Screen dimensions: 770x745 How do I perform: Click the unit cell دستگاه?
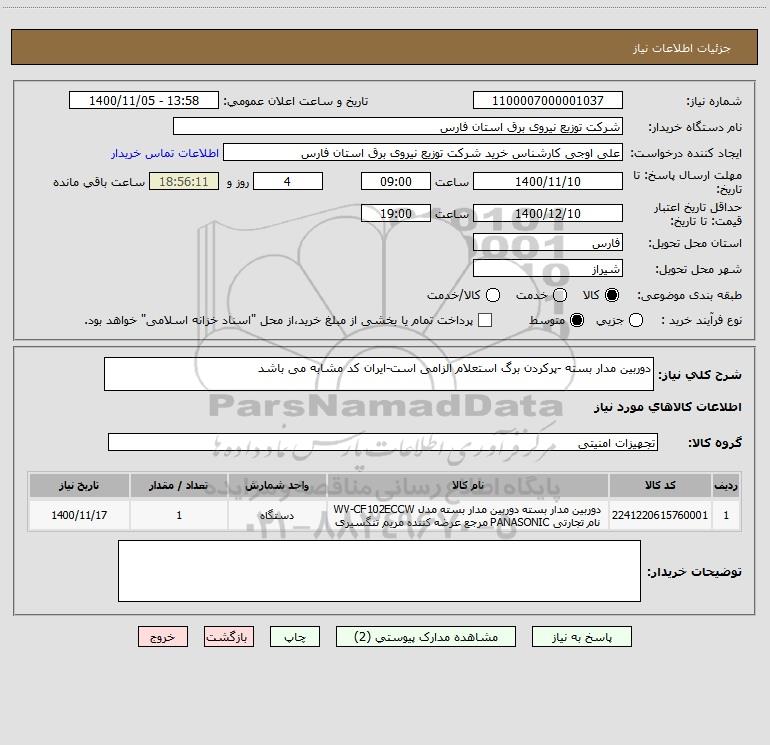coord(277,515)
